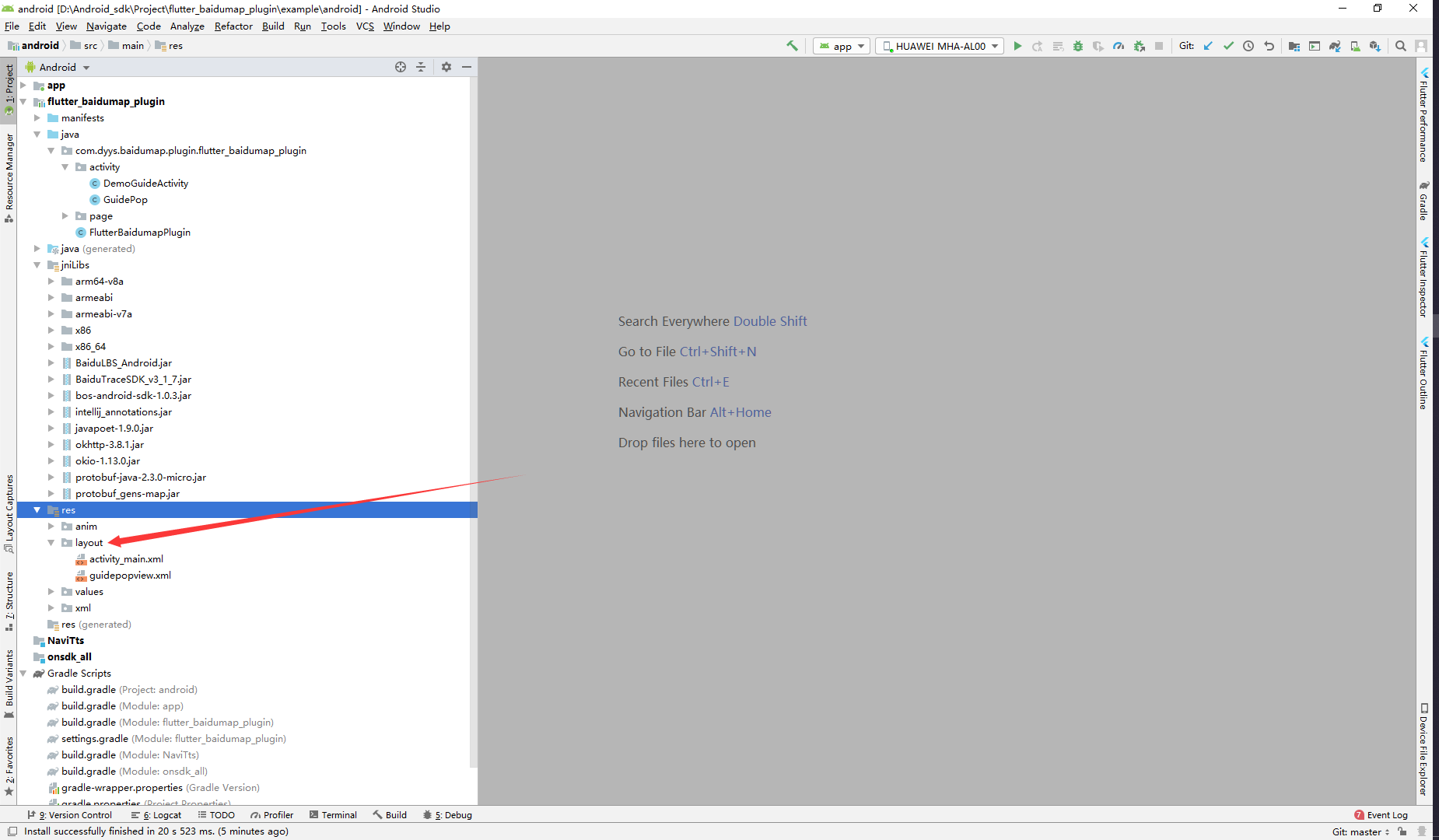Toggle the Build tool window
Viewport: 1439px width, 840px height.
(x=390, y=815)
